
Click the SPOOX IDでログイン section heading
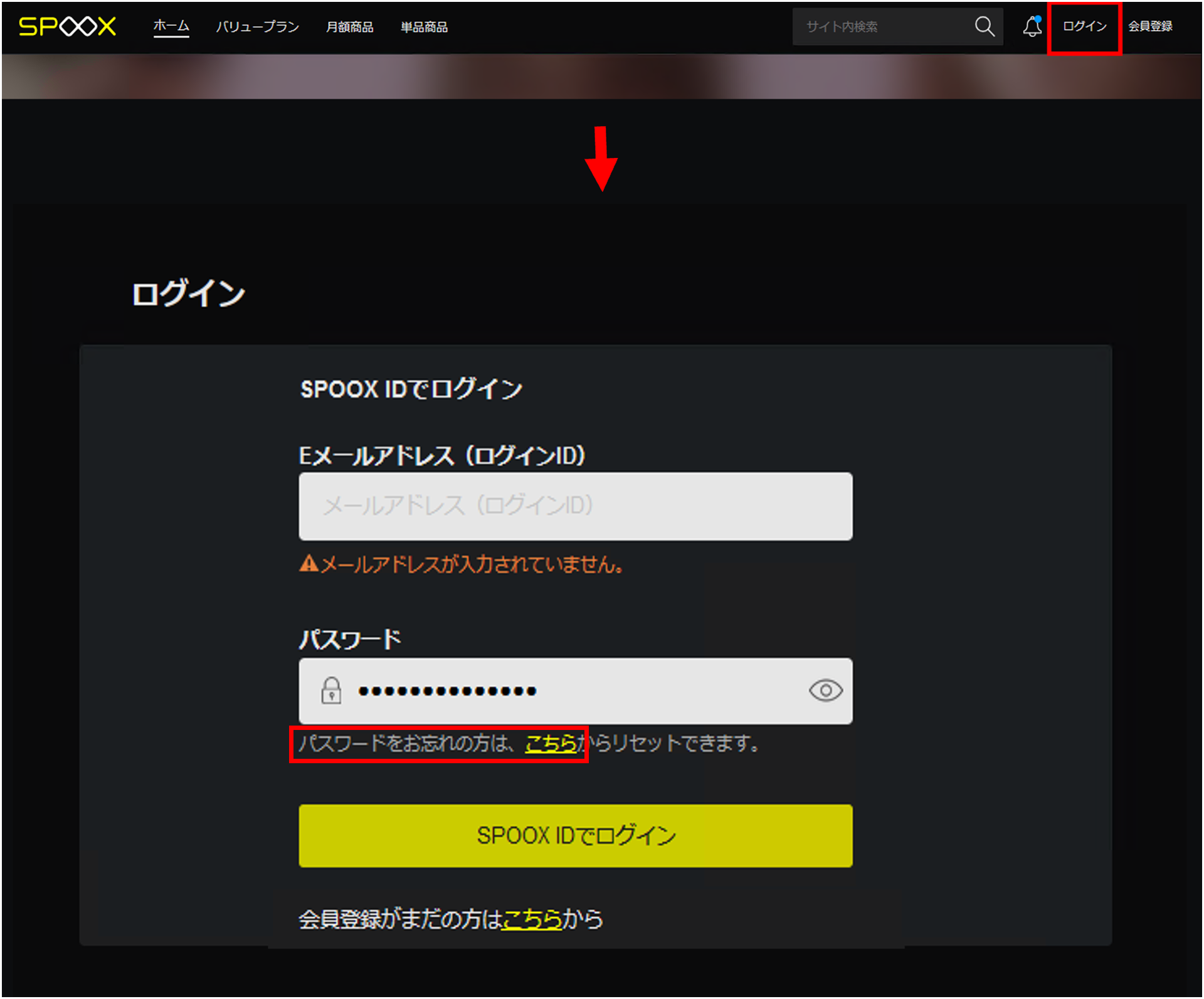pos(411,389)
